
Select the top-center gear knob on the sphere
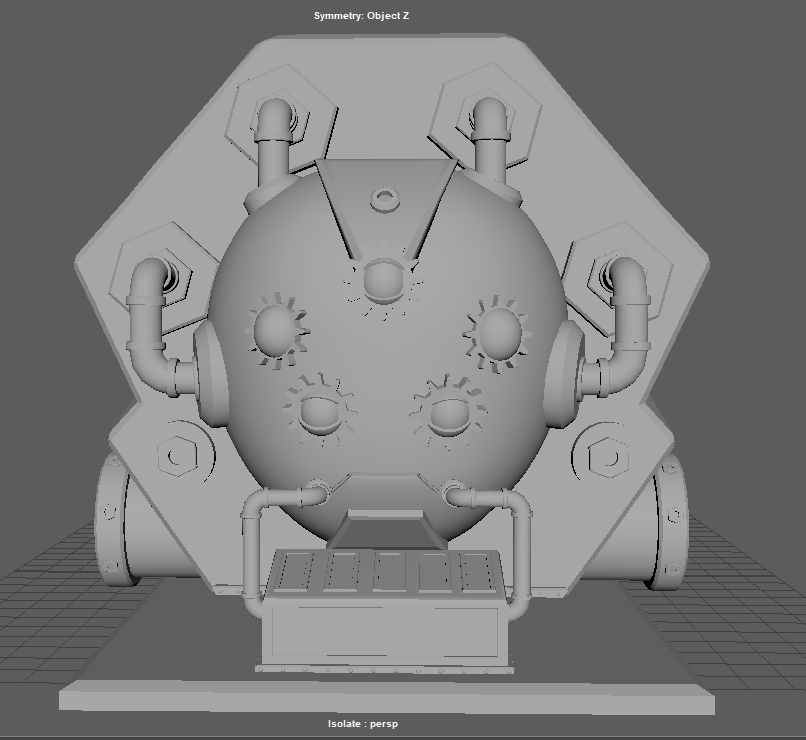(x=383, y=281)
